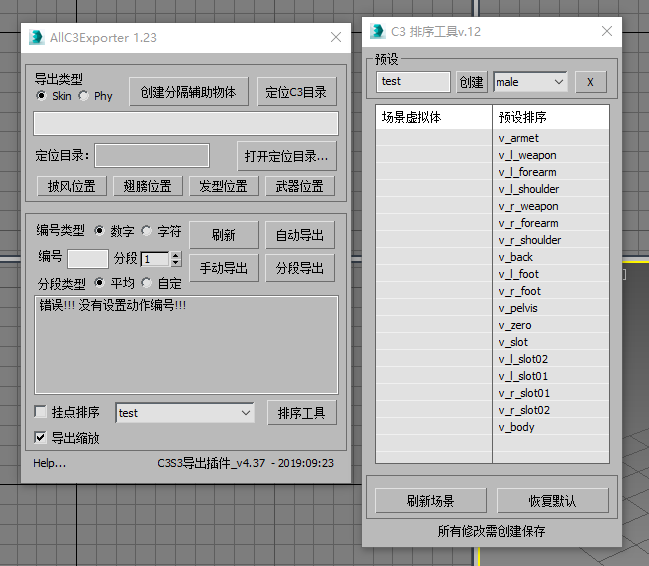The image size is (649, 566).
Task: Select v_r_slot01 row
Action: [550, 393]
